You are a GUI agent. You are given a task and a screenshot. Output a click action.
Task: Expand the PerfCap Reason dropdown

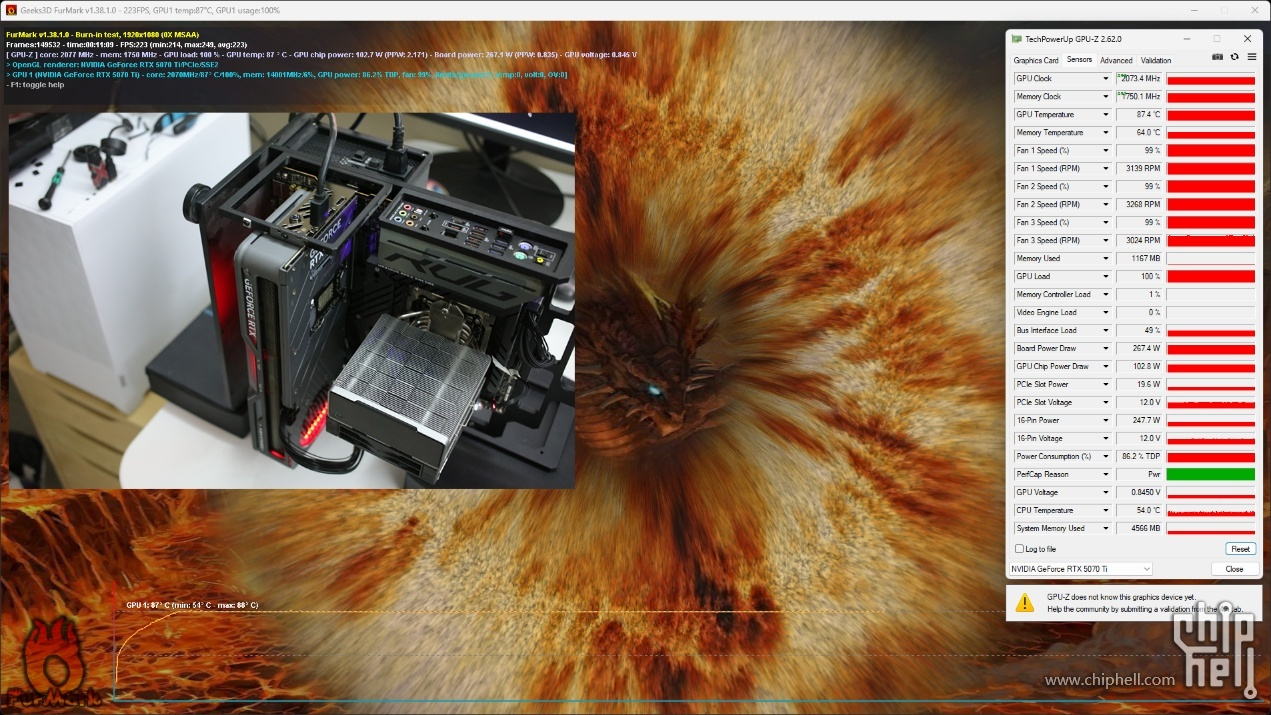click(1105, 475)
